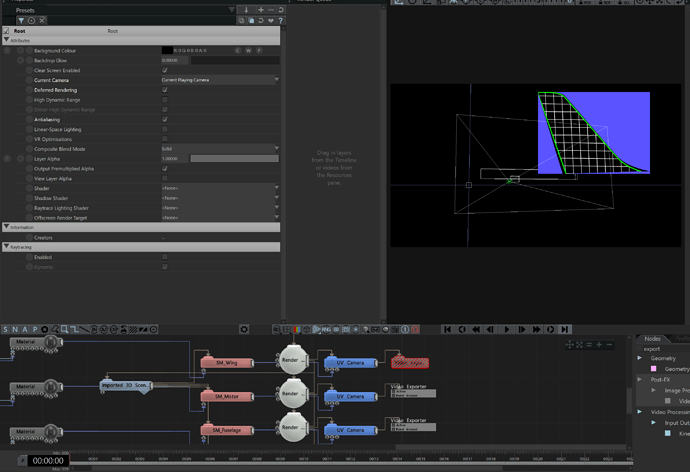Zoom in nodegraph with plus icon
Screen dimensions: 690x472
(599, 345)
